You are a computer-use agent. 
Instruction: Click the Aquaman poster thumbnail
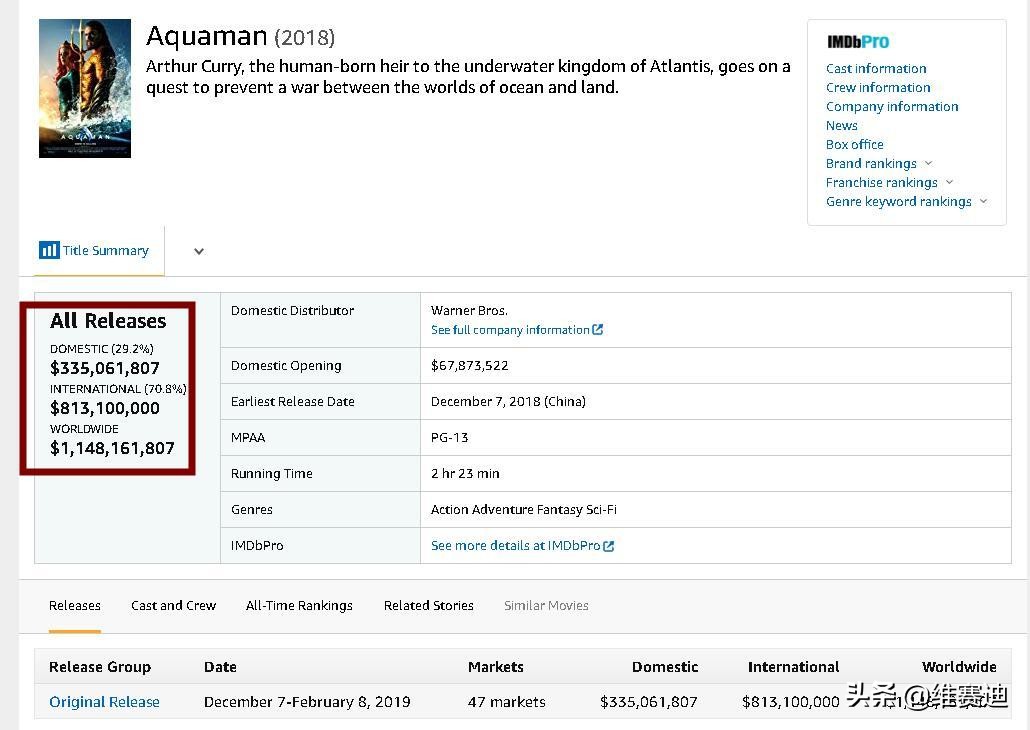[85, 88]
